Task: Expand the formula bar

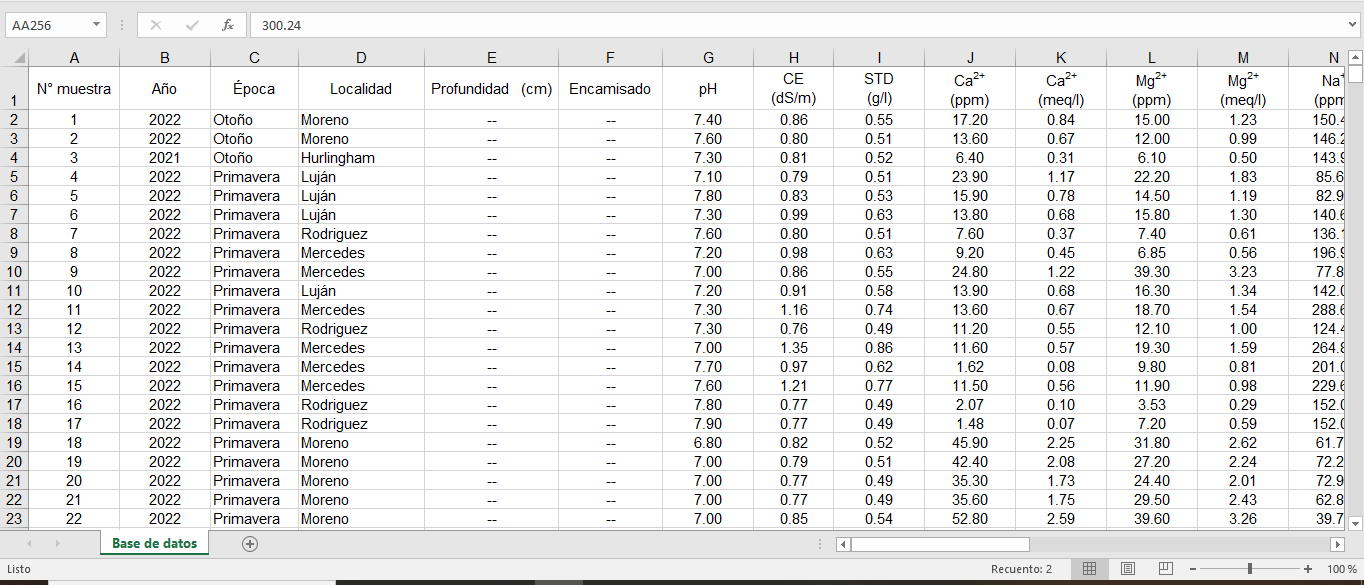Action: pyautogui.click(x=1353, y=25)
